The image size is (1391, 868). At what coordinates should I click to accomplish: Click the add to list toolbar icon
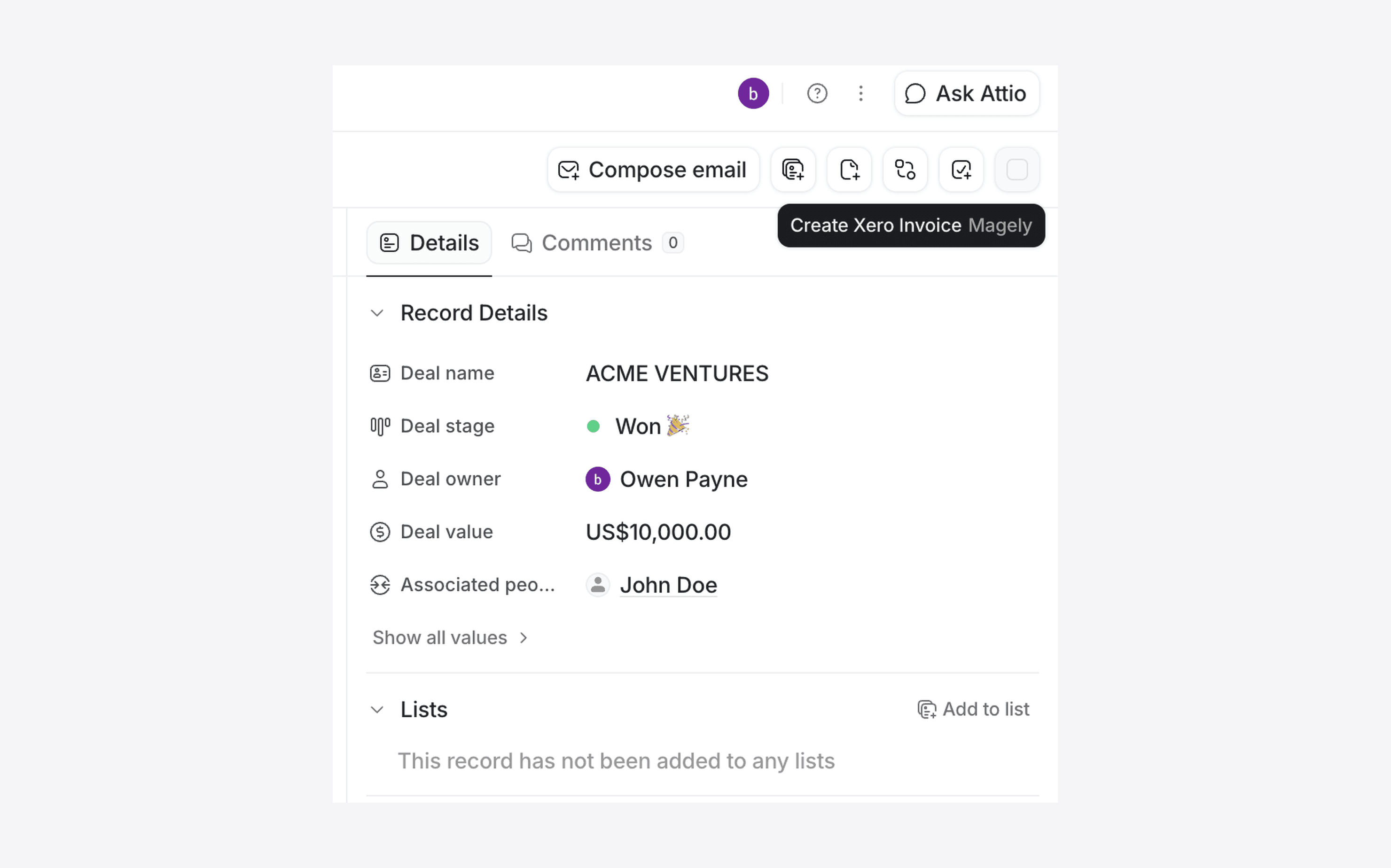793,170
